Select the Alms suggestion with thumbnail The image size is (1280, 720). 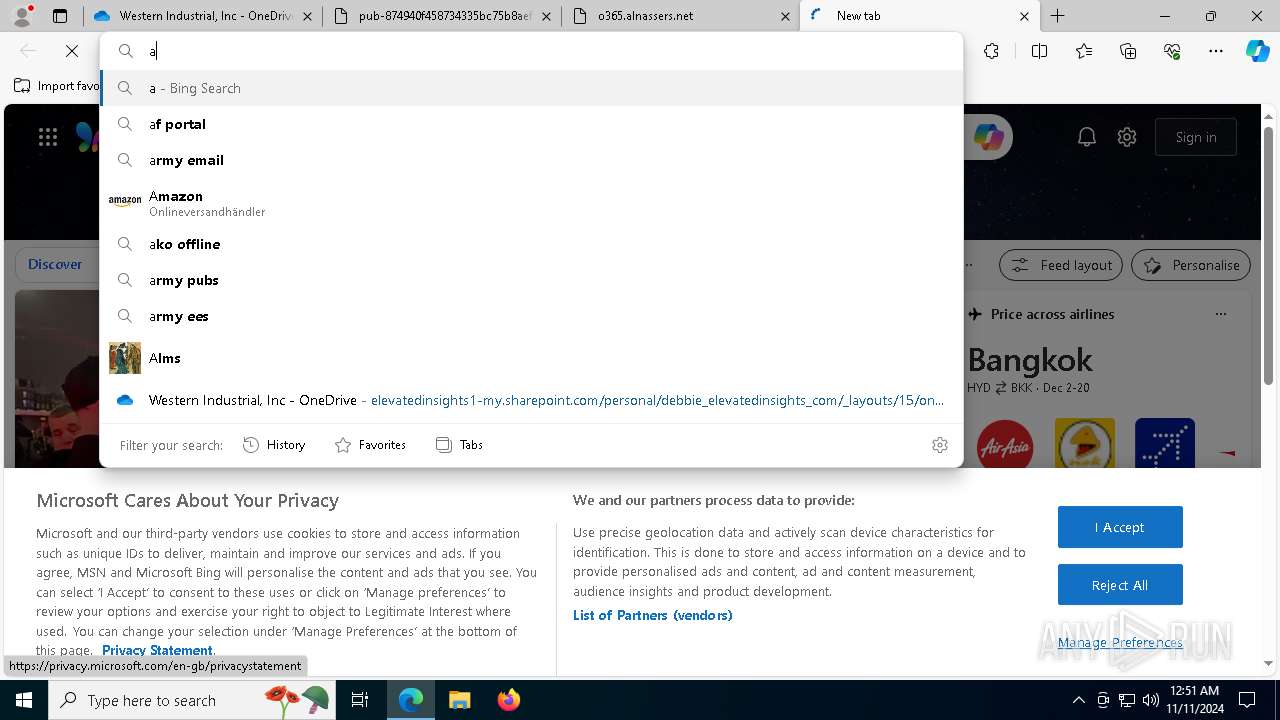pos(531,358)
